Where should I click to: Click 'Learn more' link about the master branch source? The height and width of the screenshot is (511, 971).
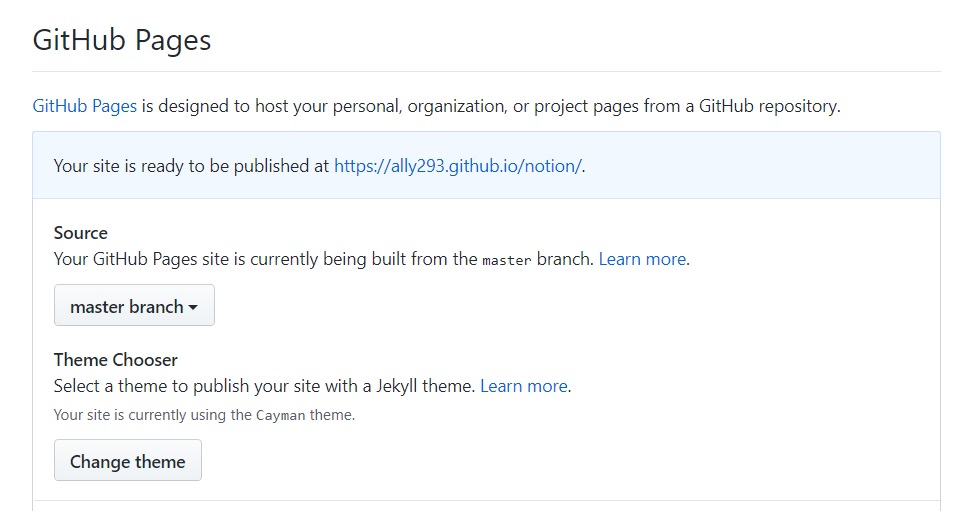(x=642, y=259)
